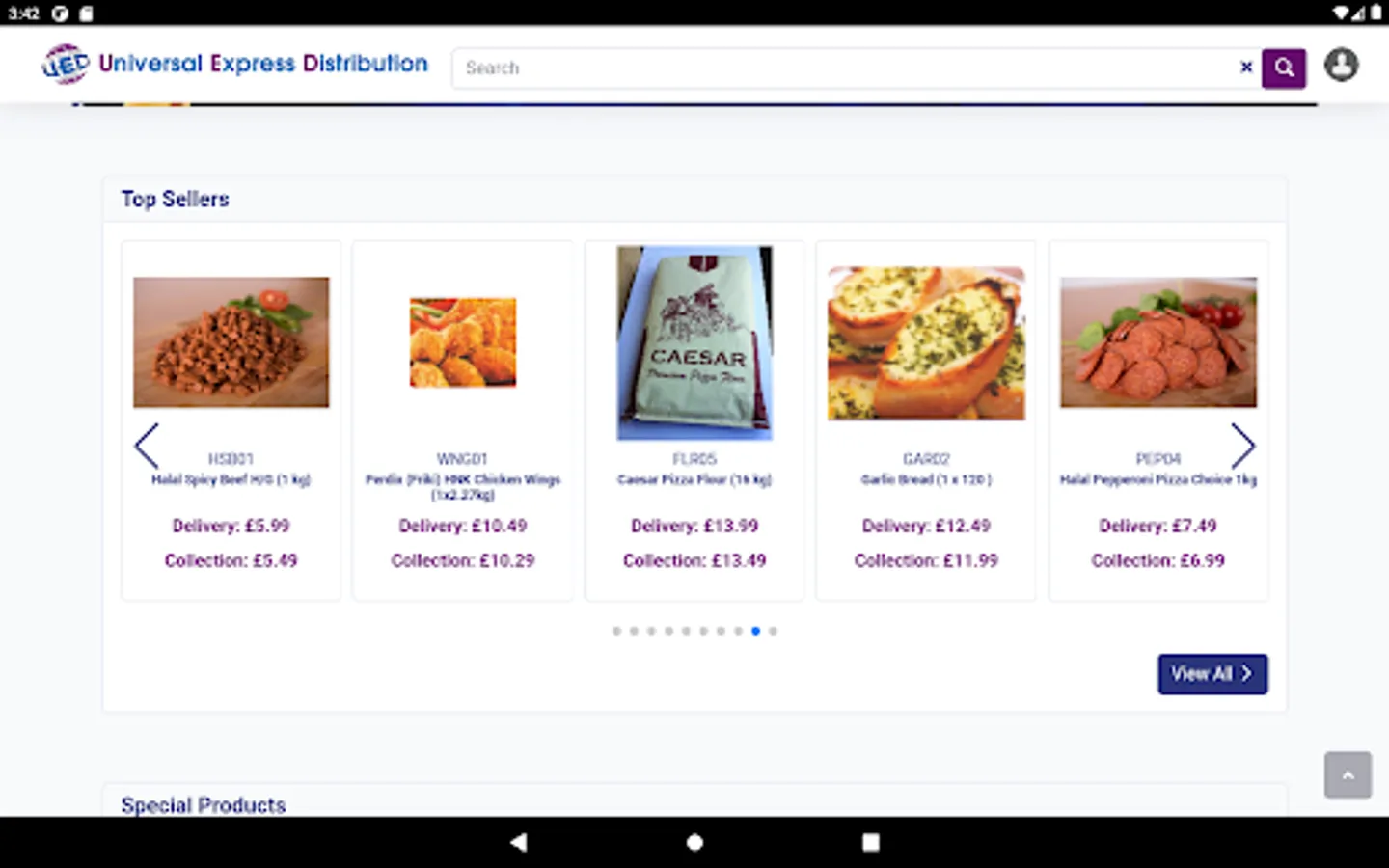Open Perdix HMK Chicken Wings title
This screenshot has height=868, width=1389.
pyautogui.click(x=463, y=487)
